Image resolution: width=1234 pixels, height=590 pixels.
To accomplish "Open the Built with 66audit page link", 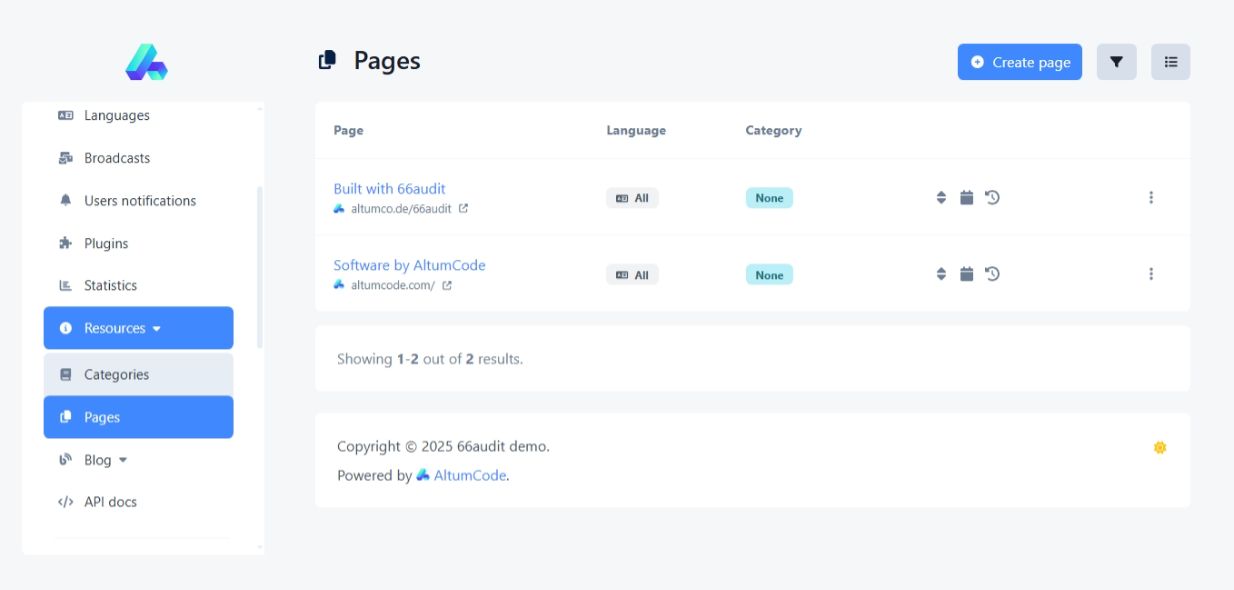I will click(x=389, y=189).
